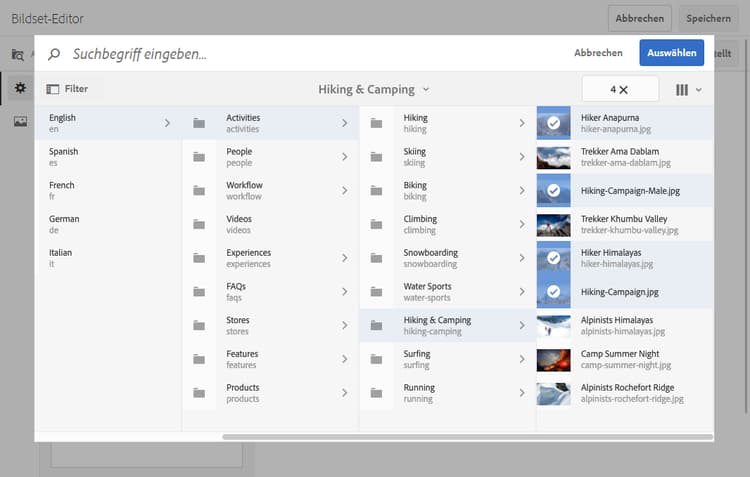Viewport: 750px width, 477px height.
Task: Click the Skiing folder icon
Action: click(x=376, y=157)
